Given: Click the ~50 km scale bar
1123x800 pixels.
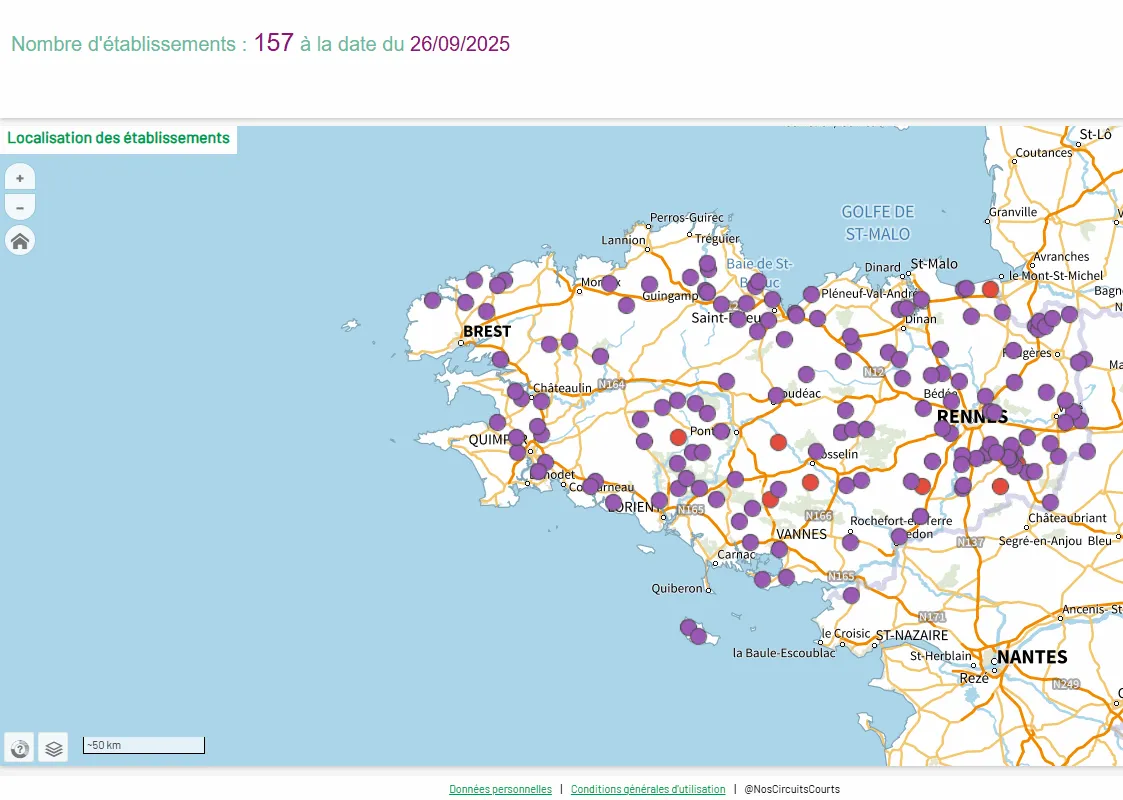Looking at the screenshot, I should (143, 745).
